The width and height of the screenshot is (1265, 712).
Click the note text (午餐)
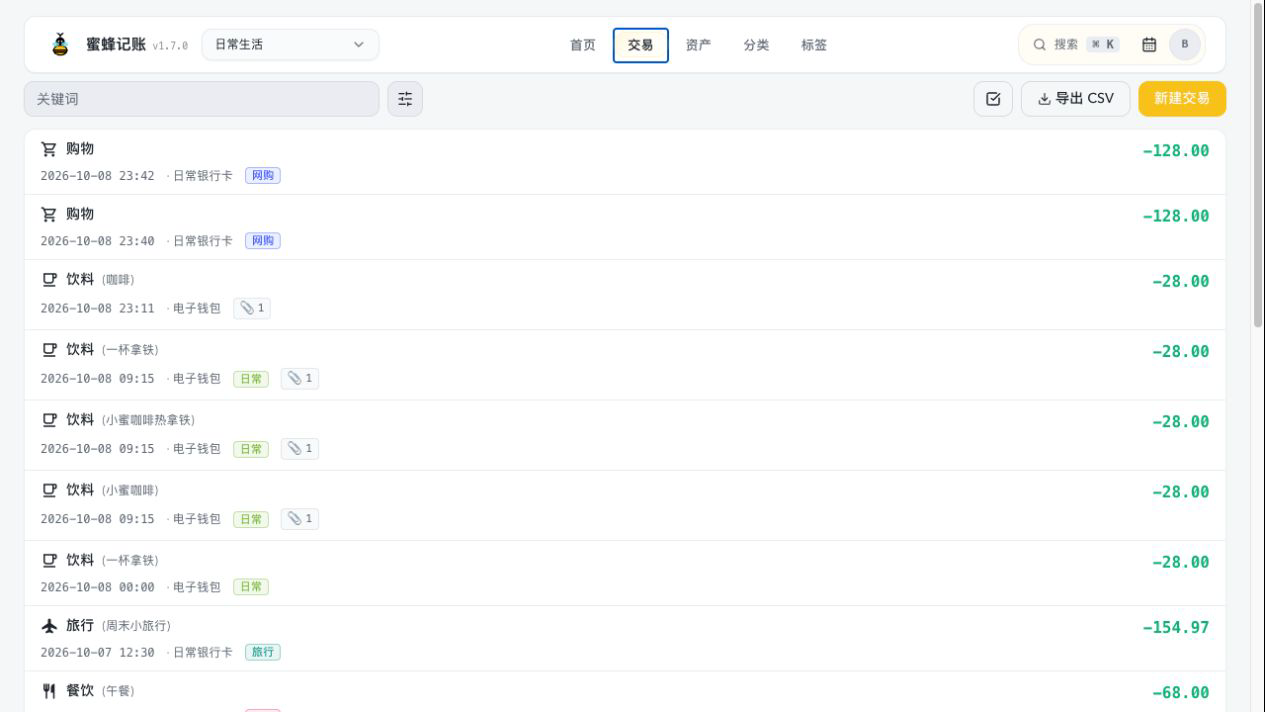[x=118, y=692]
